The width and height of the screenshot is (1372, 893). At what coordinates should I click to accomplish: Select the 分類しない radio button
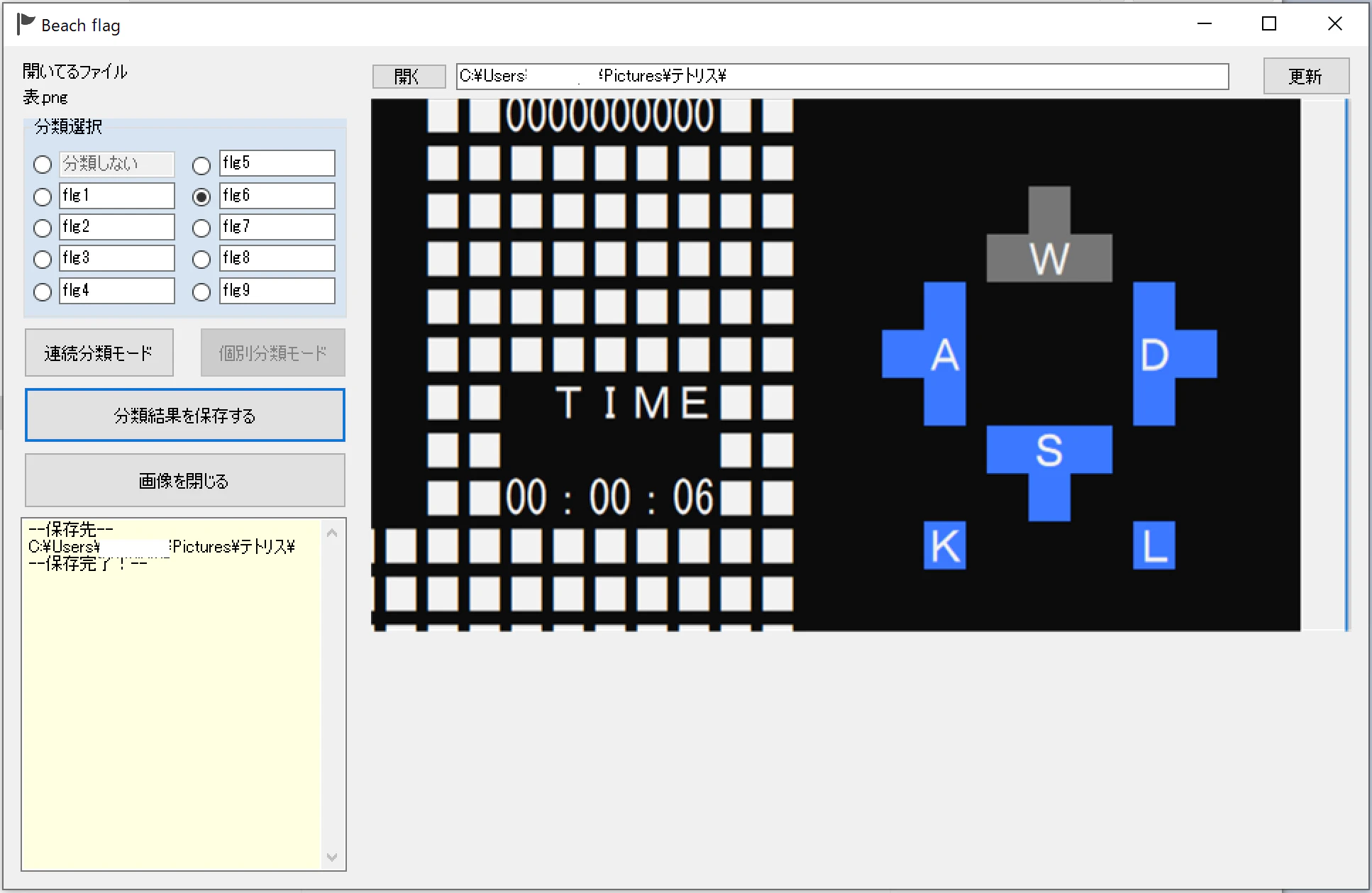coord(43,165)
